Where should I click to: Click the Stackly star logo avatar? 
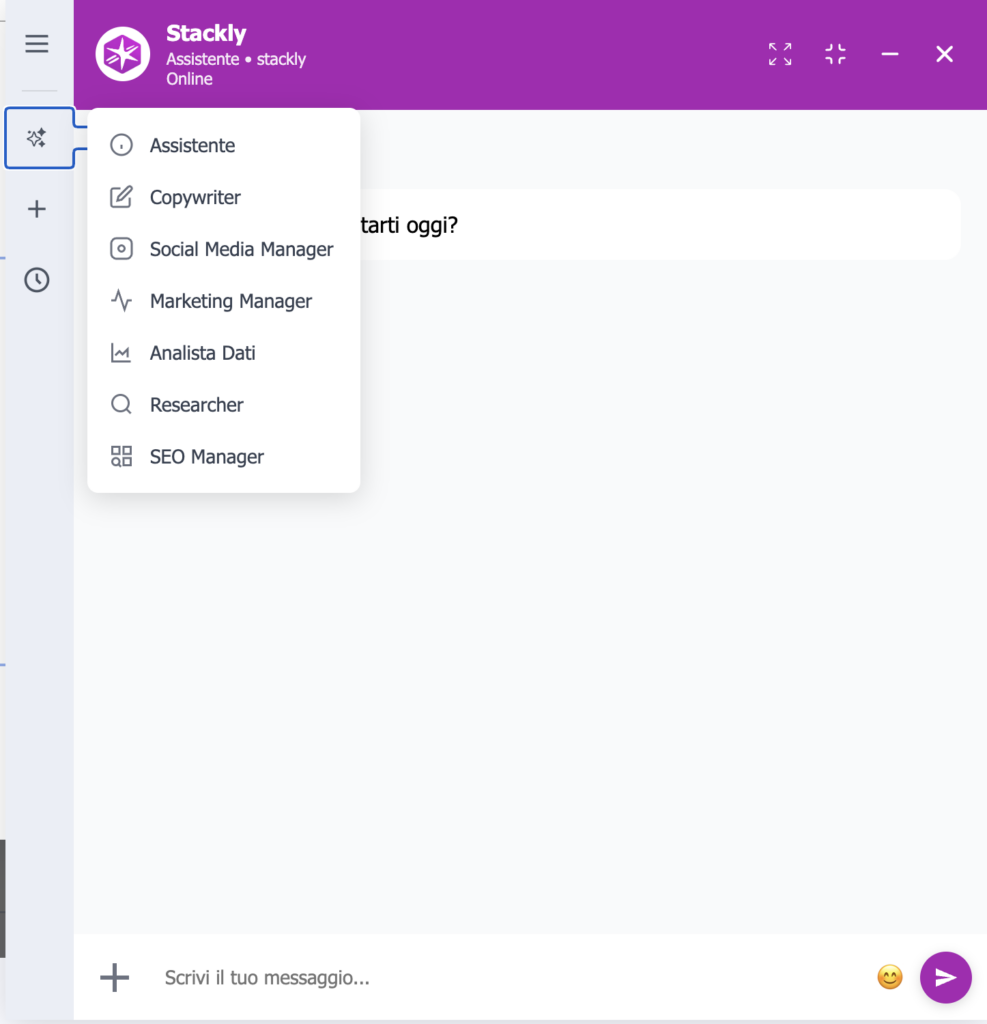(123, 54)
